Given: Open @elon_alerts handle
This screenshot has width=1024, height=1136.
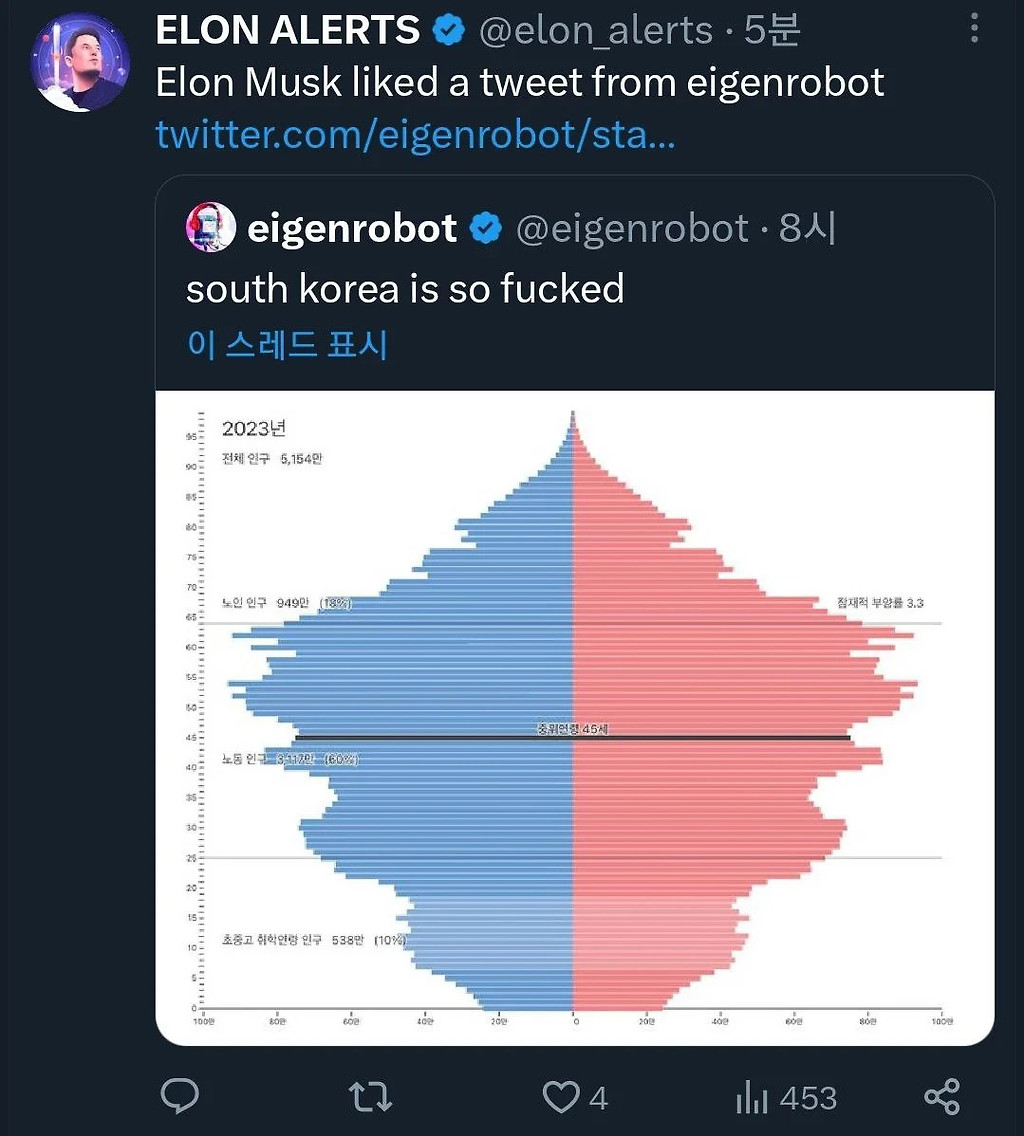Looking at the screenshot, I should (x=596, y=30).
